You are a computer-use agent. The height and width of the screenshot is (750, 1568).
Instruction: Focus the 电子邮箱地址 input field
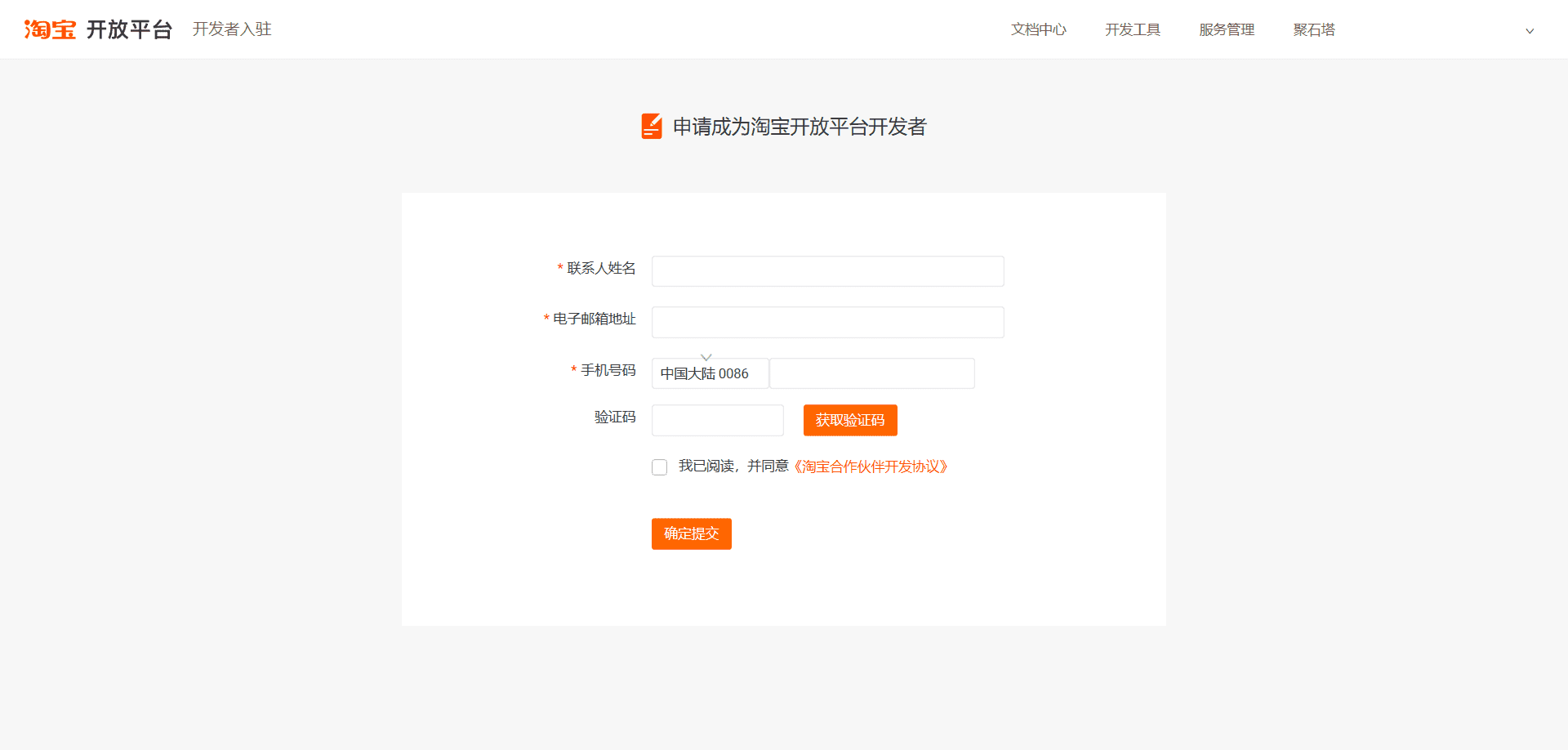[x=828, y=322]
